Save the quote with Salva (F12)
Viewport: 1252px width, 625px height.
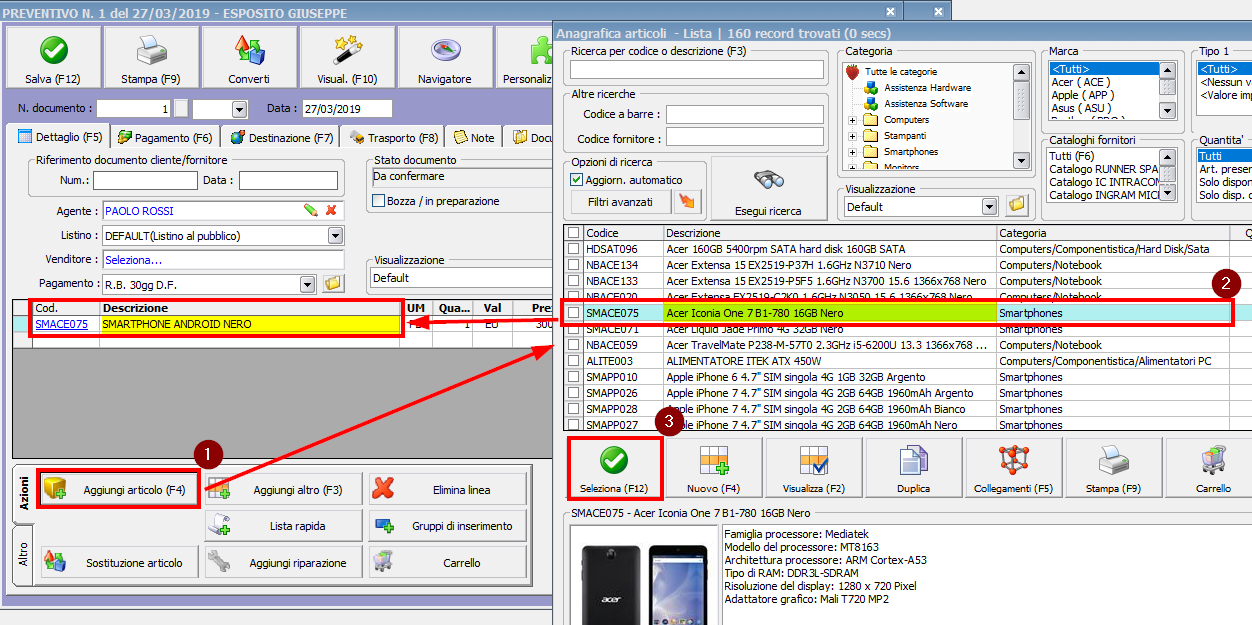(x=53, y=58)
